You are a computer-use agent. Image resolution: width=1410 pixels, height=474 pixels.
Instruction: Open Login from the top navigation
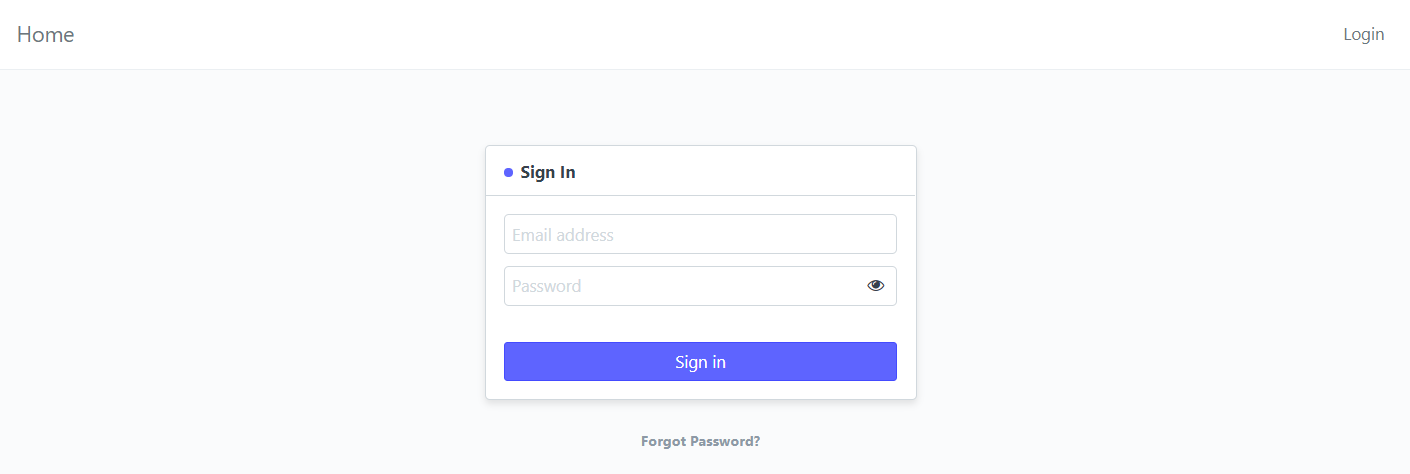(x=1363, y=34)
